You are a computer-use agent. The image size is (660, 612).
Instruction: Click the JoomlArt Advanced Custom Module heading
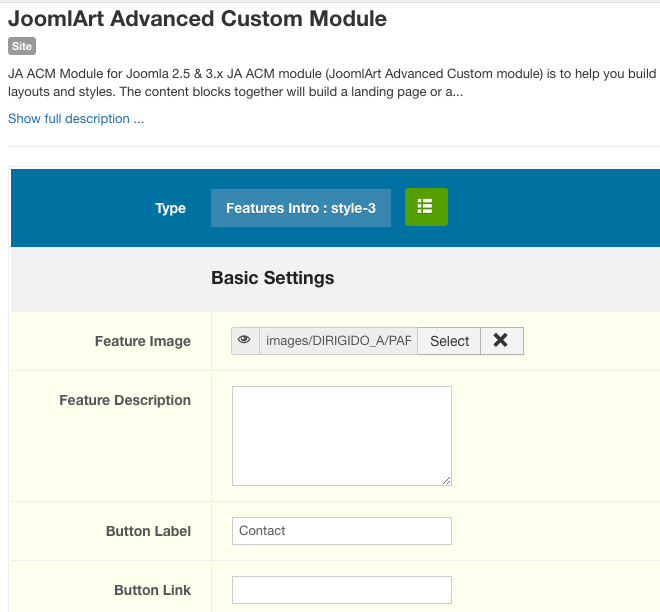197,18
